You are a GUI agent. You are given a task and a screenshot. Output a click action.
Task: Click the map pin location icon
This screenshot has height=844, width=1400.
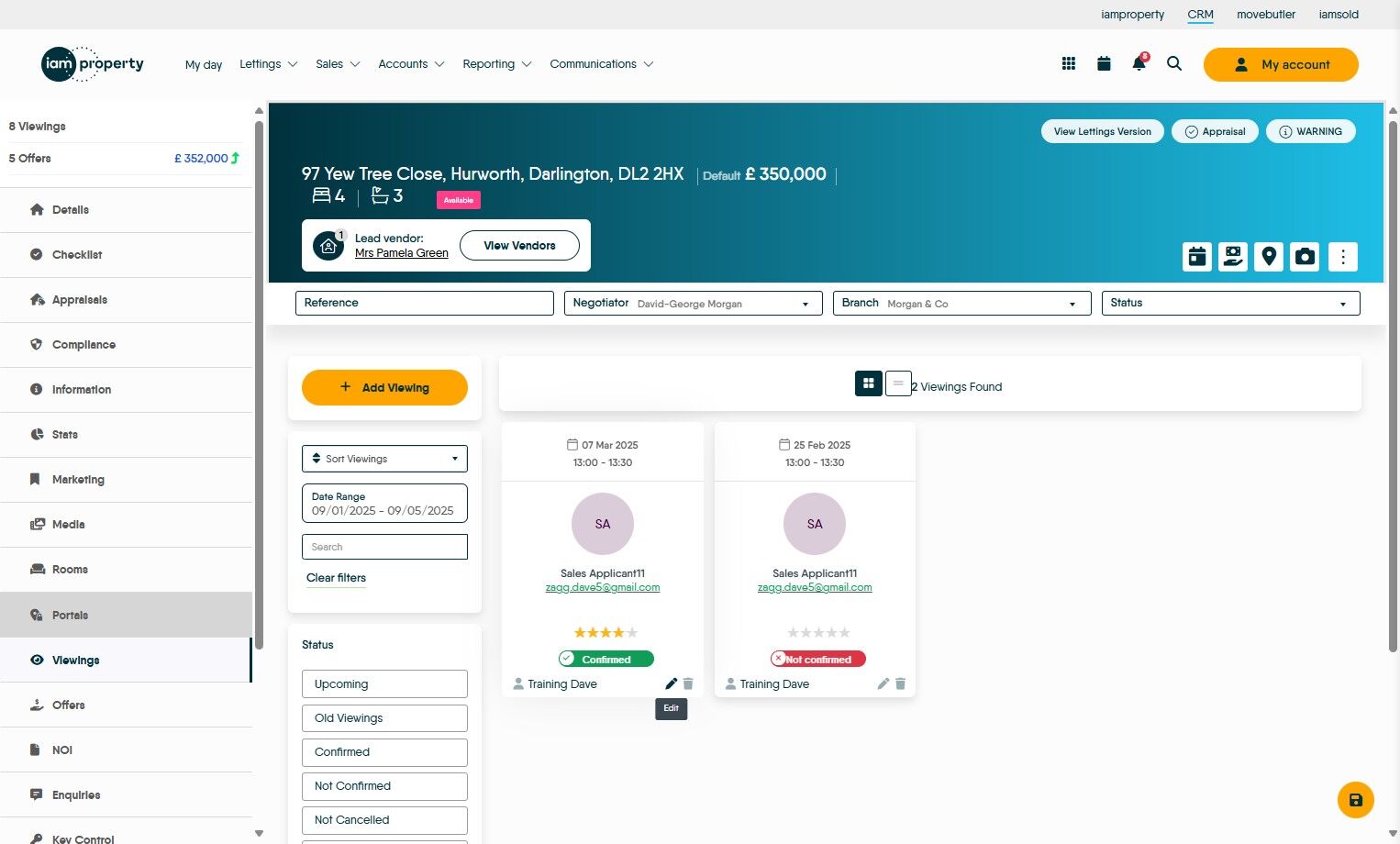tap(1269, 257)
